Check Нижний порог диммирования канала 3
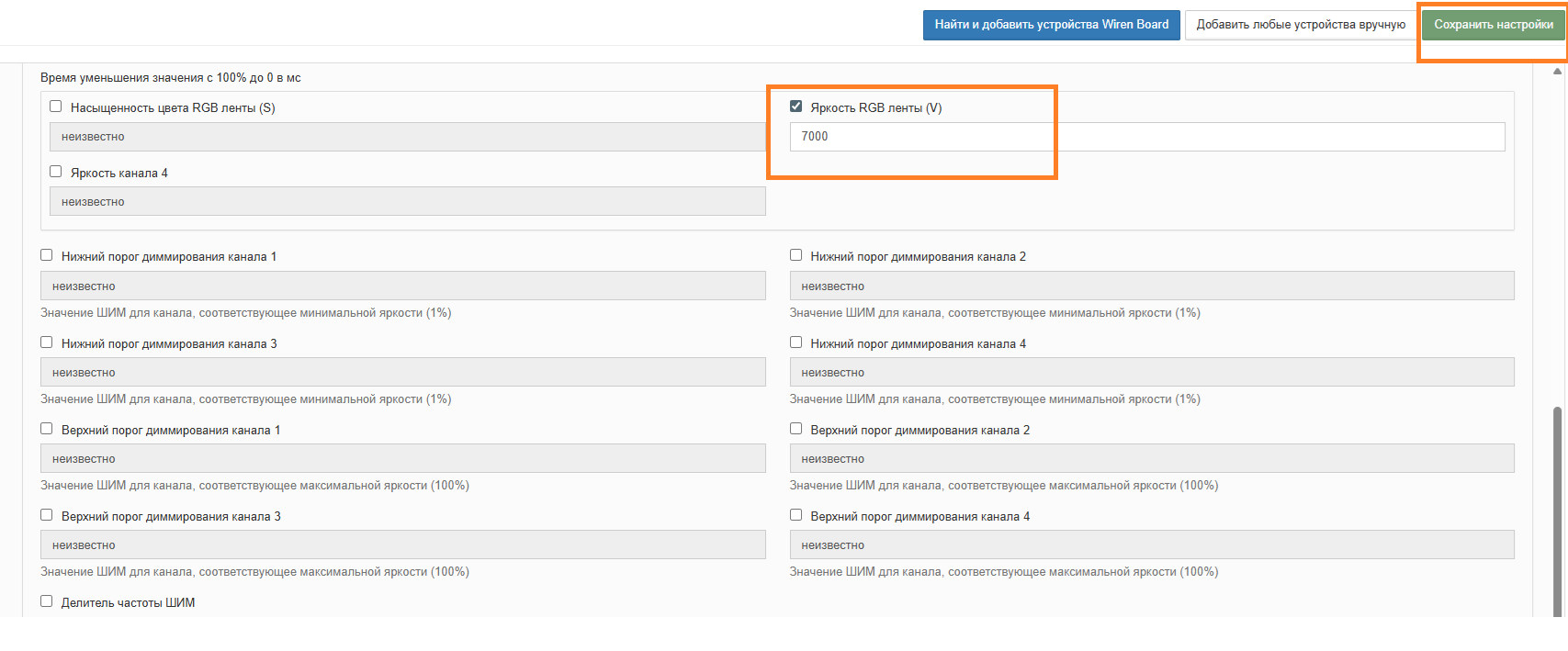Image resolution: width=1568 pixels, height=651 pixels. coord(47,342)
